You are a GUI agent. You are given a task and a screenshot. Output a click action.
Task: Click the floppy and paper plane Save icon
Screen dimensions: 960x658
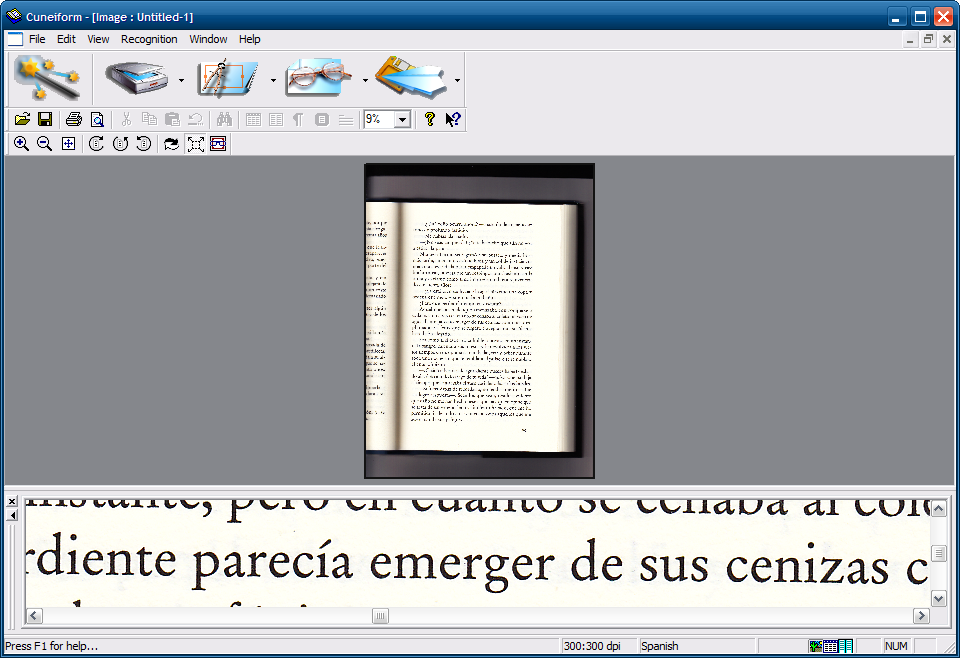[410, 78]
